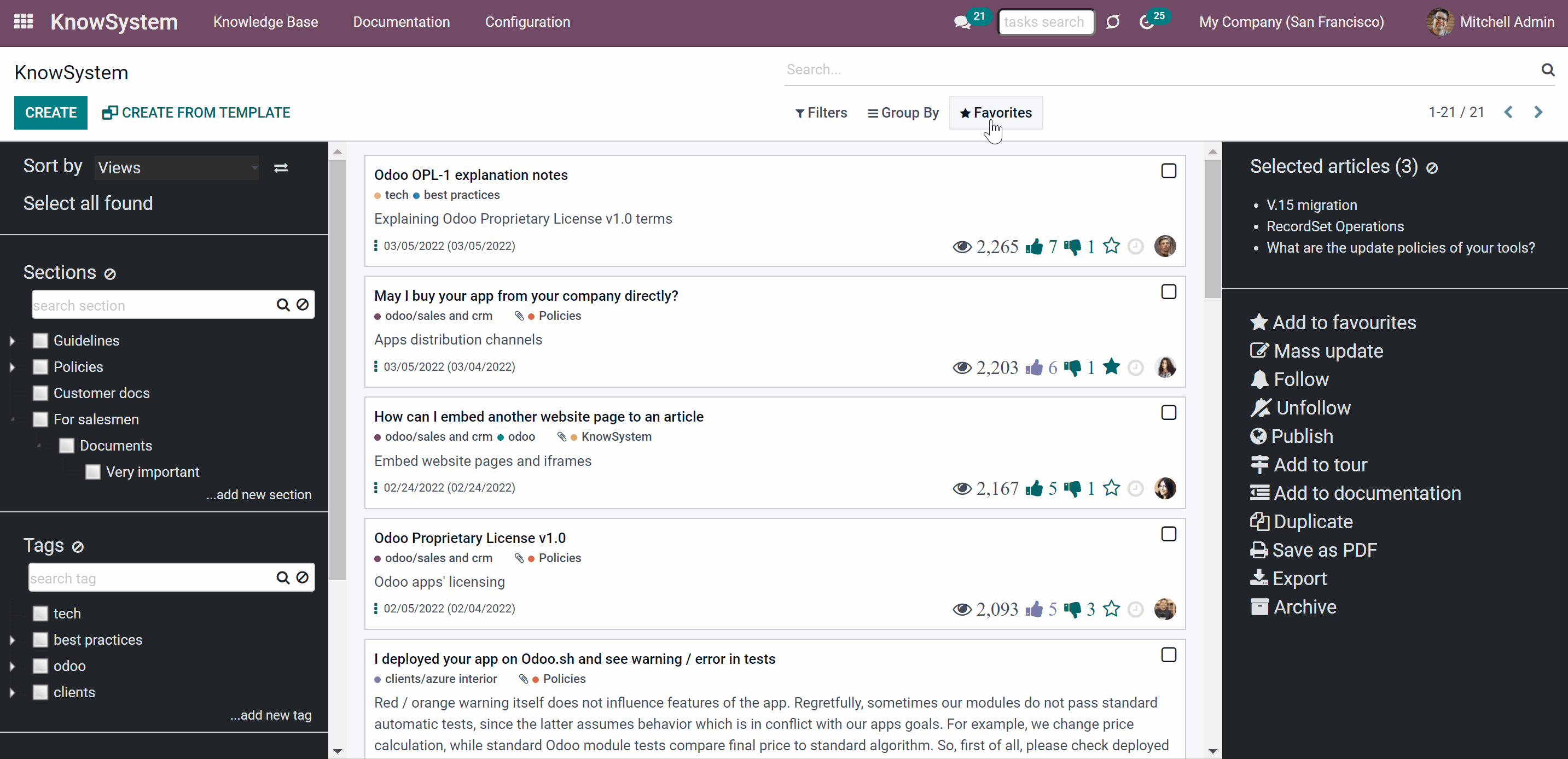Clear selected tags with the Tags reset icon
The height and width of the screenshot is (759, 1568).
(77, 547)
